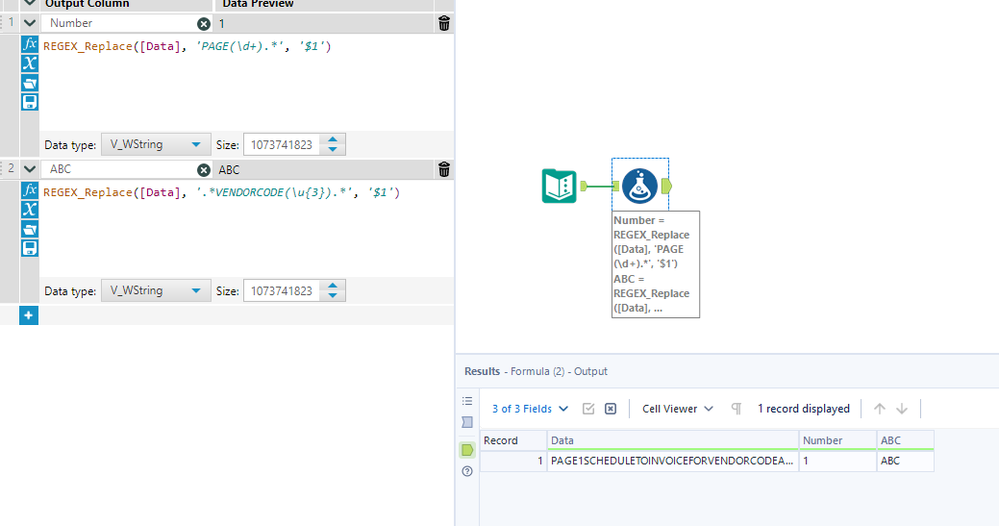This screenshot has height=526, width=999.
Task: Click the Formula tool output anchor
Action: (666, 186)
